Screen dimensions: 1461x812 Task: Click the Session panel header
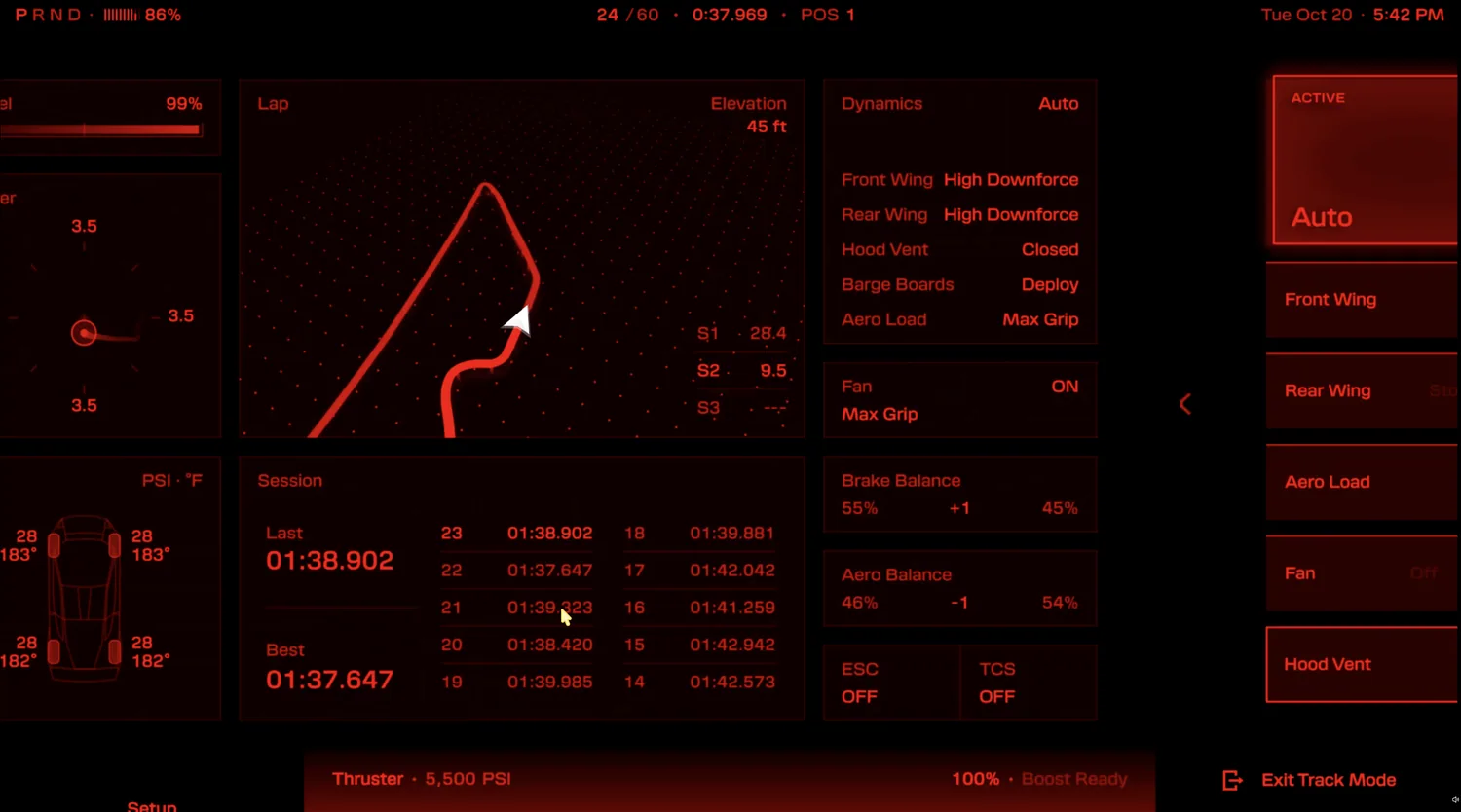point(289,480)
